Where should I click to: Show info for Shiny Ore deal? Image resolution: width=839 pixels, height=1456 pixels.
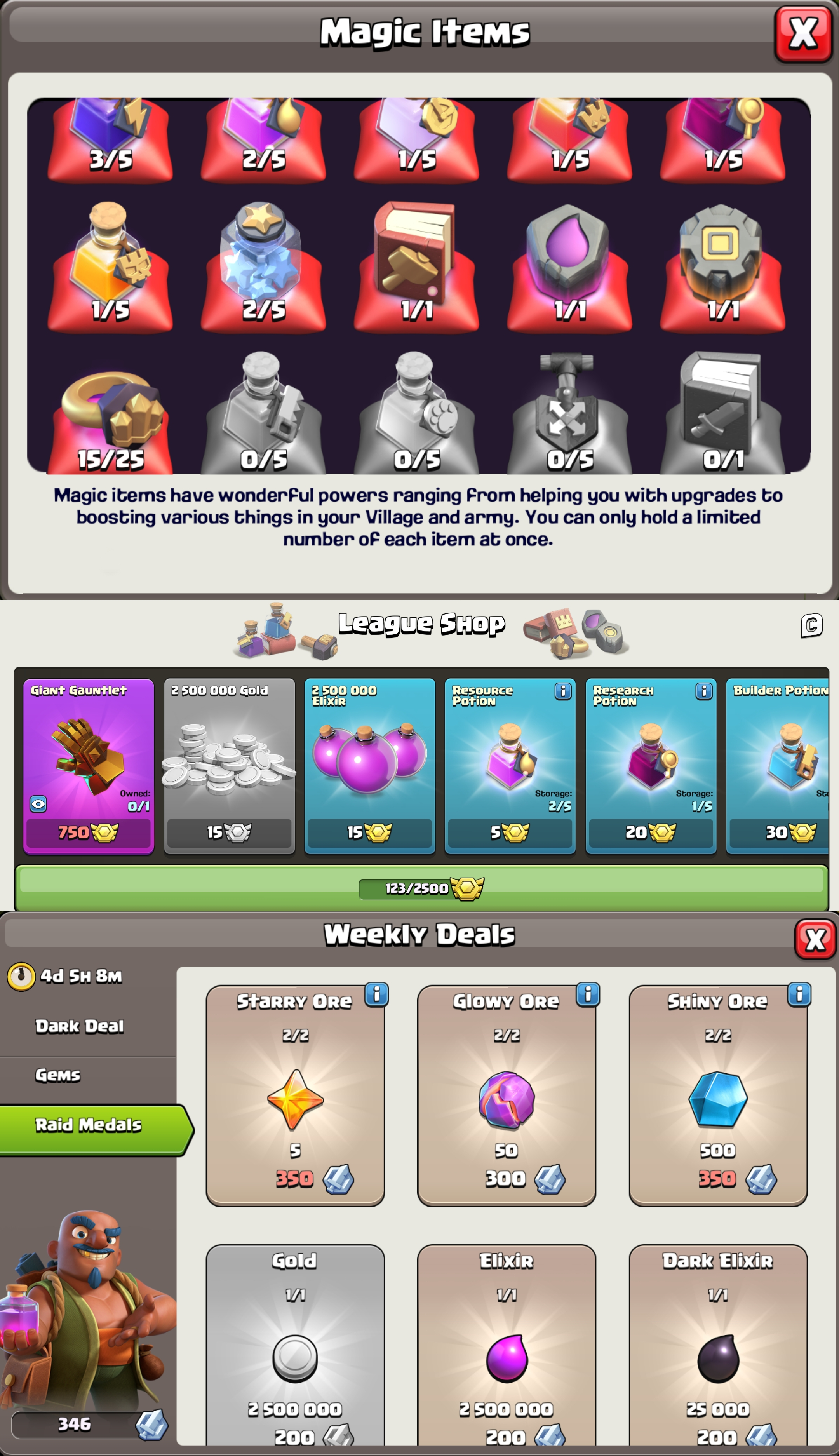(799, 994)
